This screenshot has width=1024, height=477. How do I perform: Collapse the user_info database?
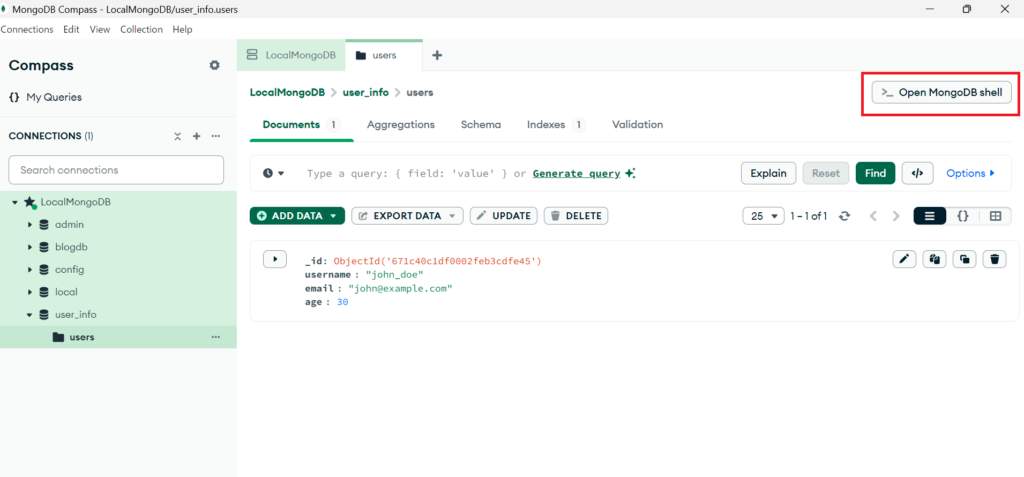(29, 315)
